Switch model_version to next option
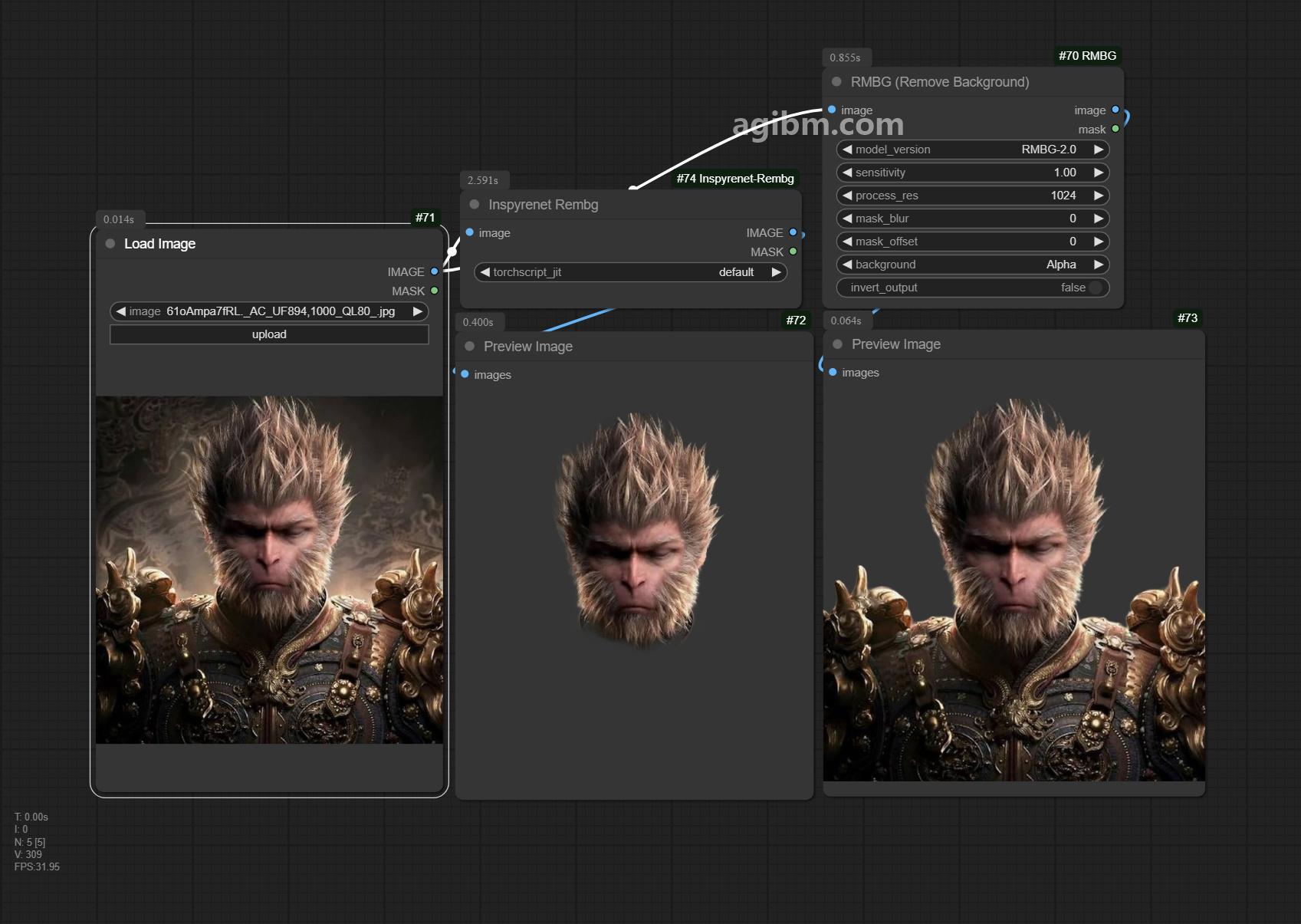Viewport: 1301px width, 924px height. click(1099, 150)
